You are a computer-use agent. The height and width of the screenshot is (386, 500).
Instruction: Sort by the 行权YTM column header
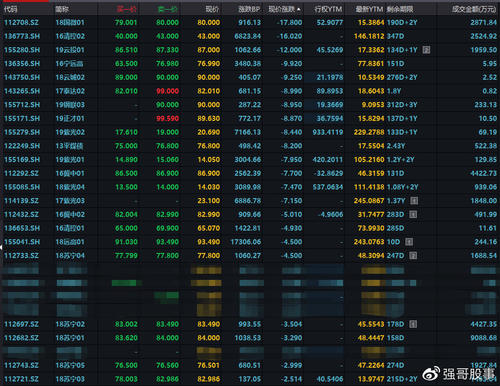[328, 9]
